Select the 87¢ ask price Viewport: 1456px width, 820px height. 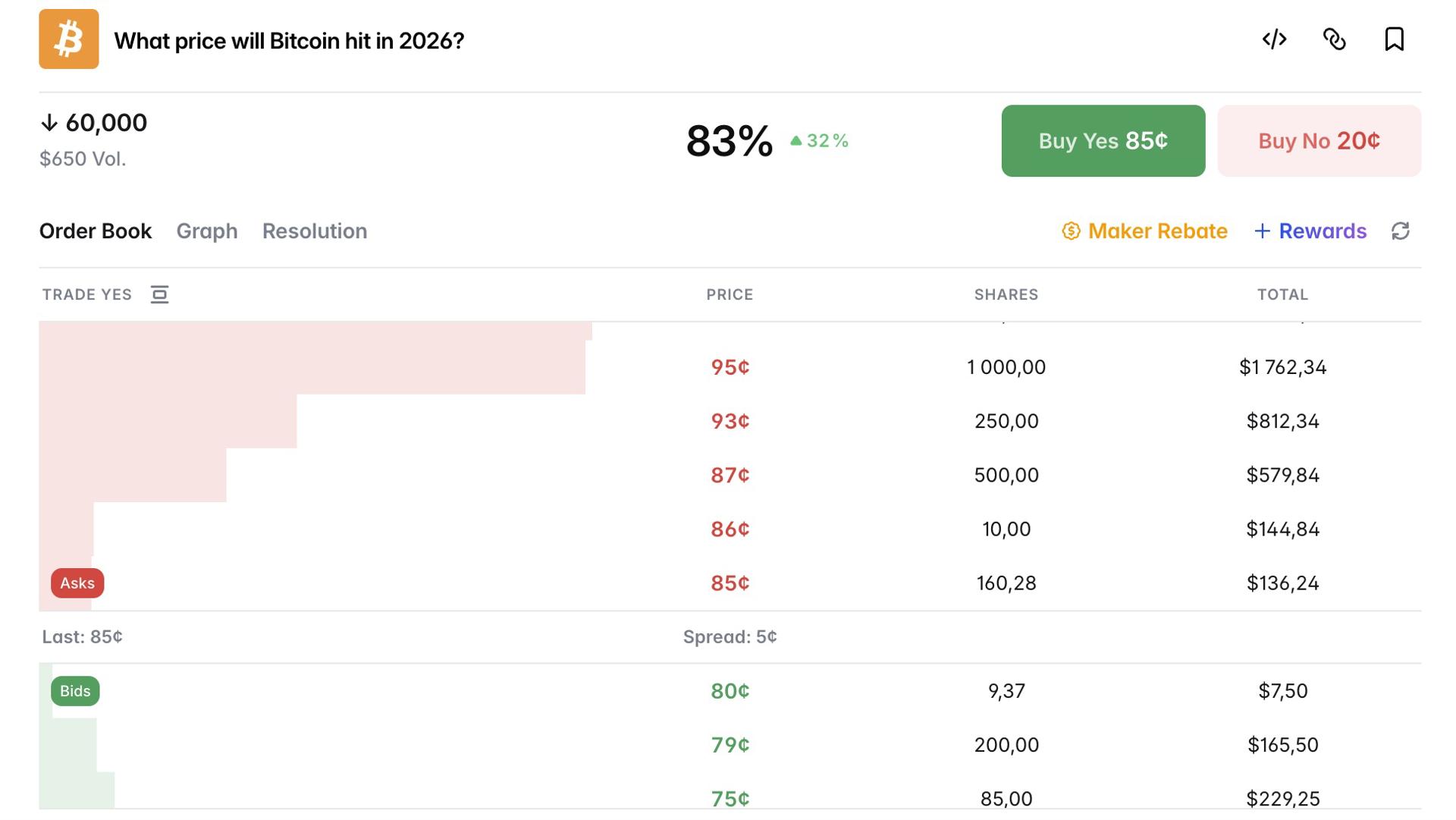pos(730,475)
